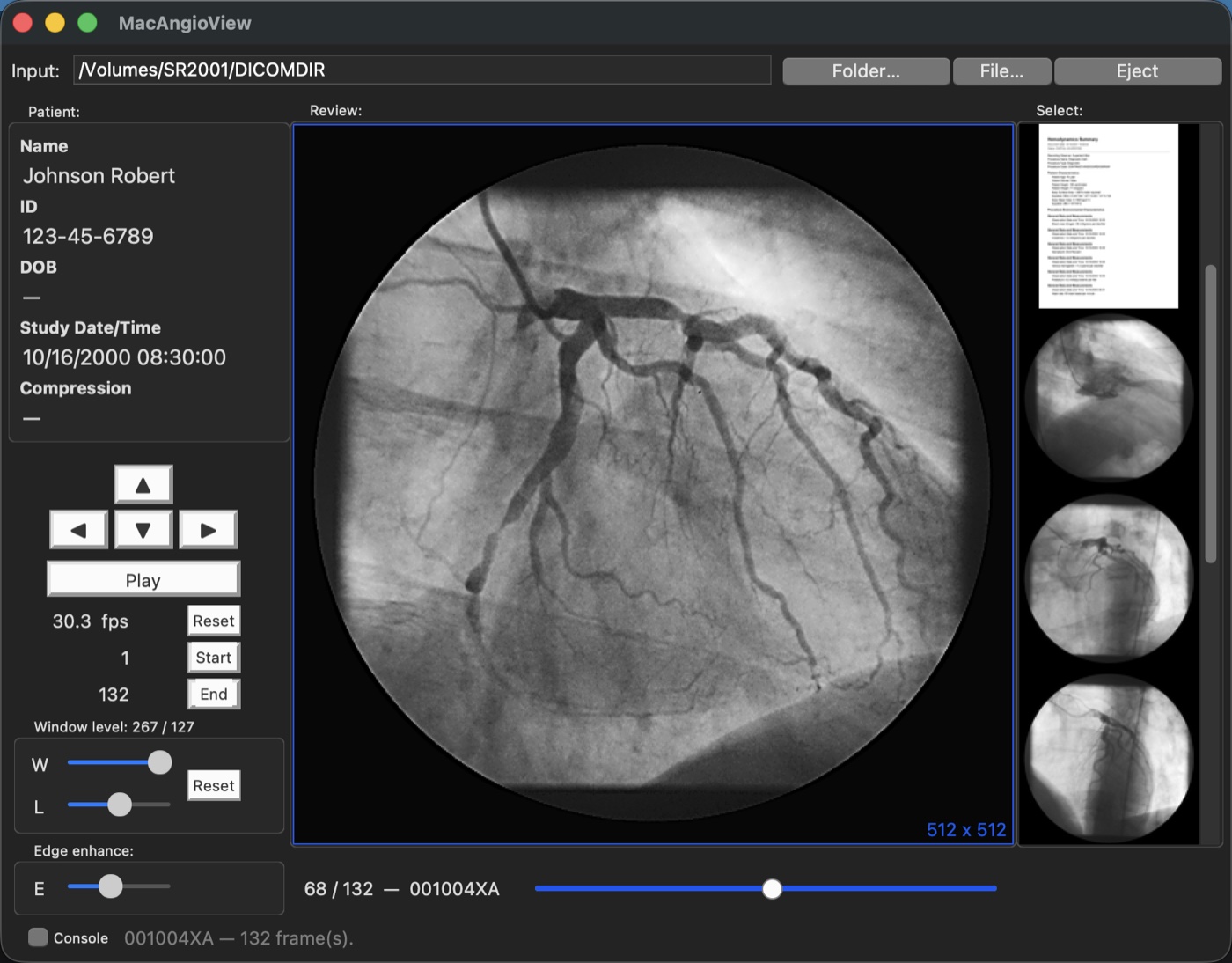
Task: Click the W window width slider handle
Action: 159,762
